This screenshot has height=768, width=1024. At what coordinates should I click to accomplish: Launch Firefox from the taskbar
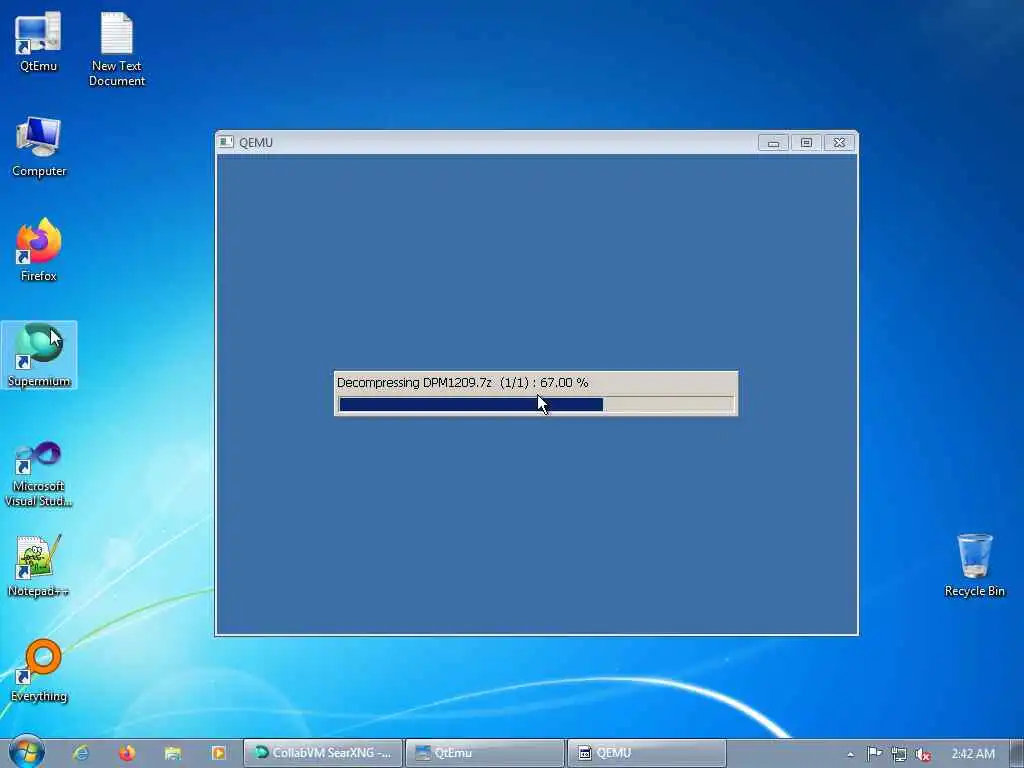127,753
